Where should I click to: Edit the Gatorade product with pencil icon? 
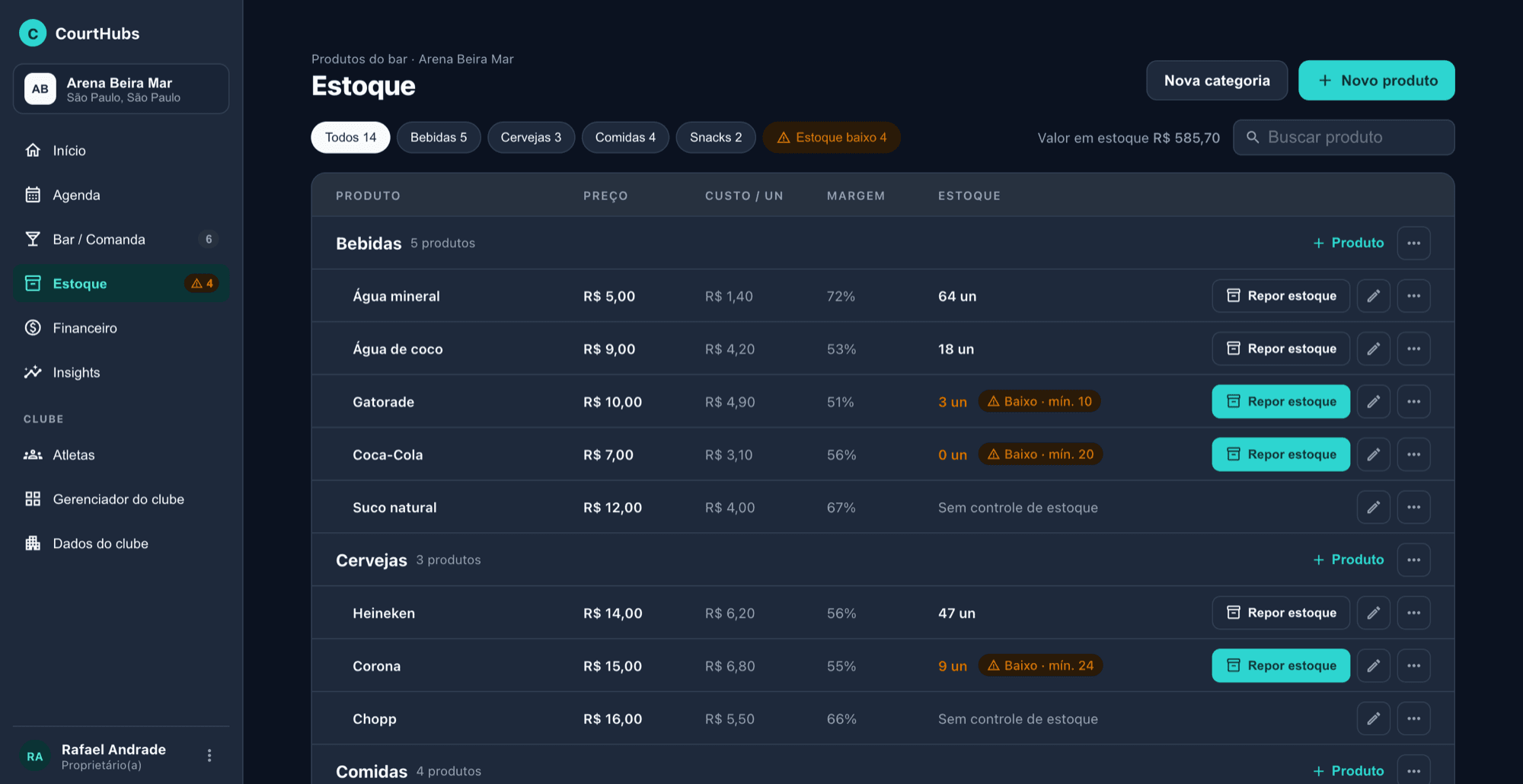tap(1373, 402)
